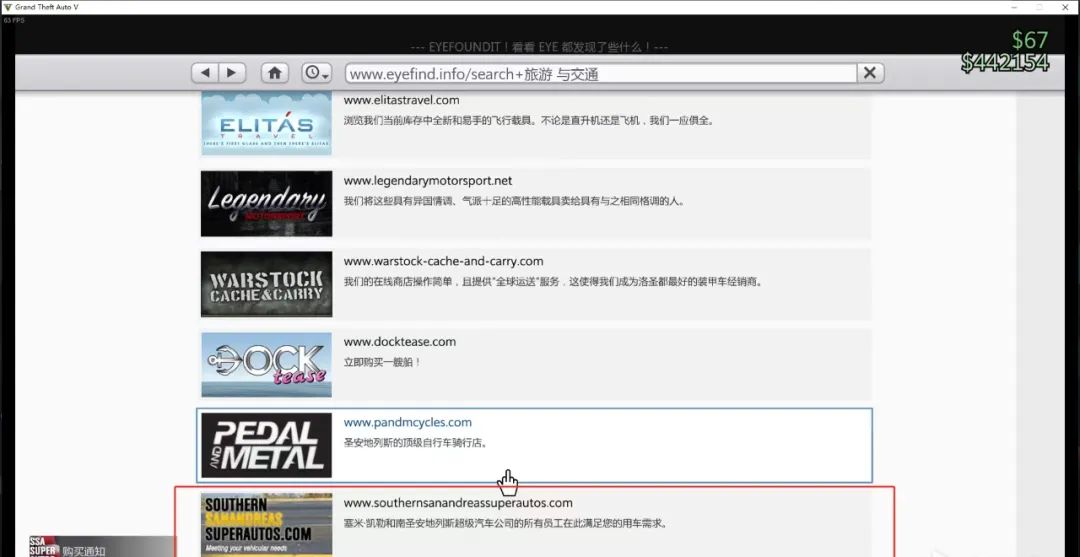Minimize the Grand Theft Auto V window
1080x557 pixels.
pyautogui.click(x=1015, y=6)
